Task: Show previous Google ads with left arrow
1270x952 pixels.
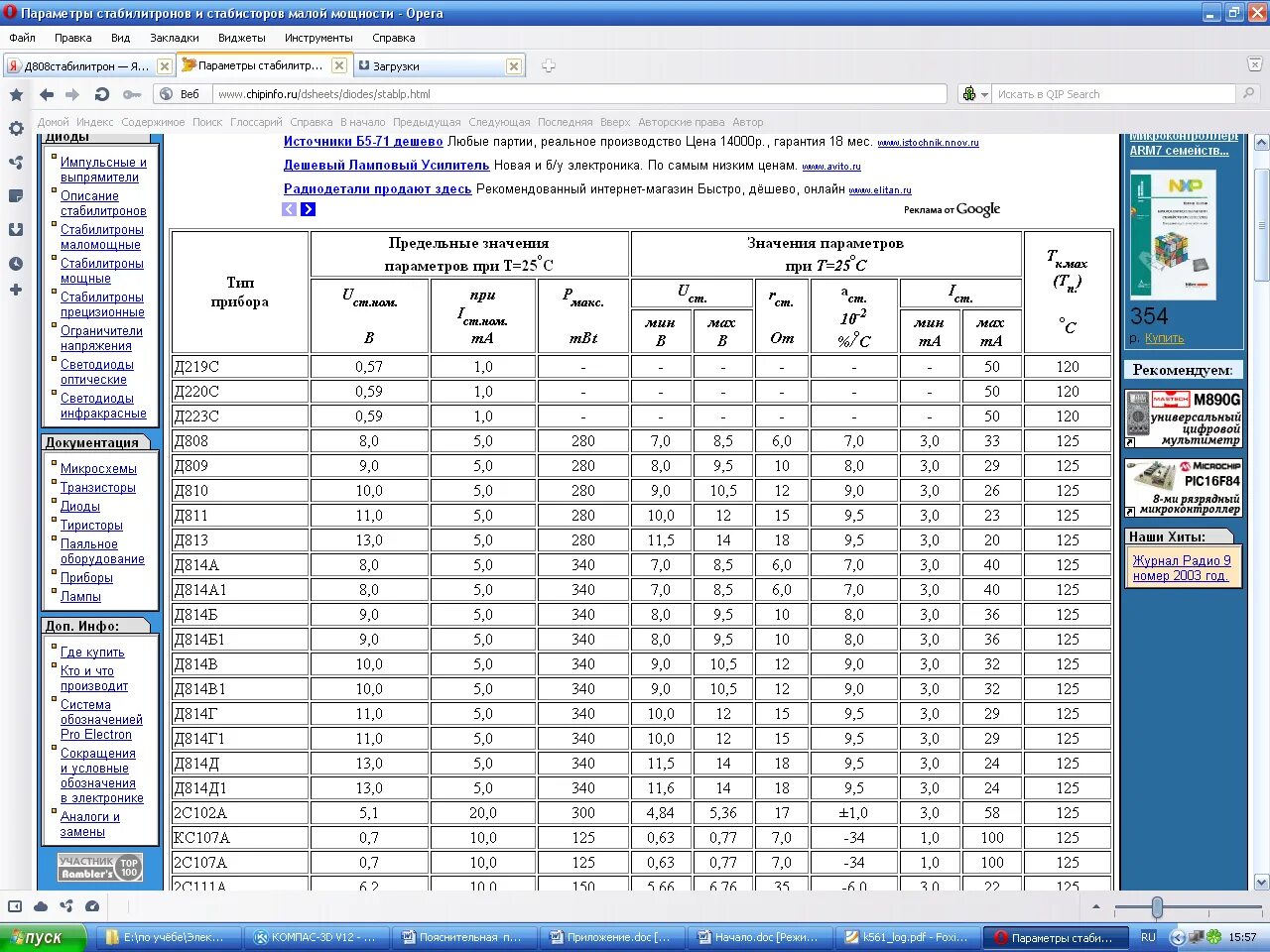Action: [290, 209]
